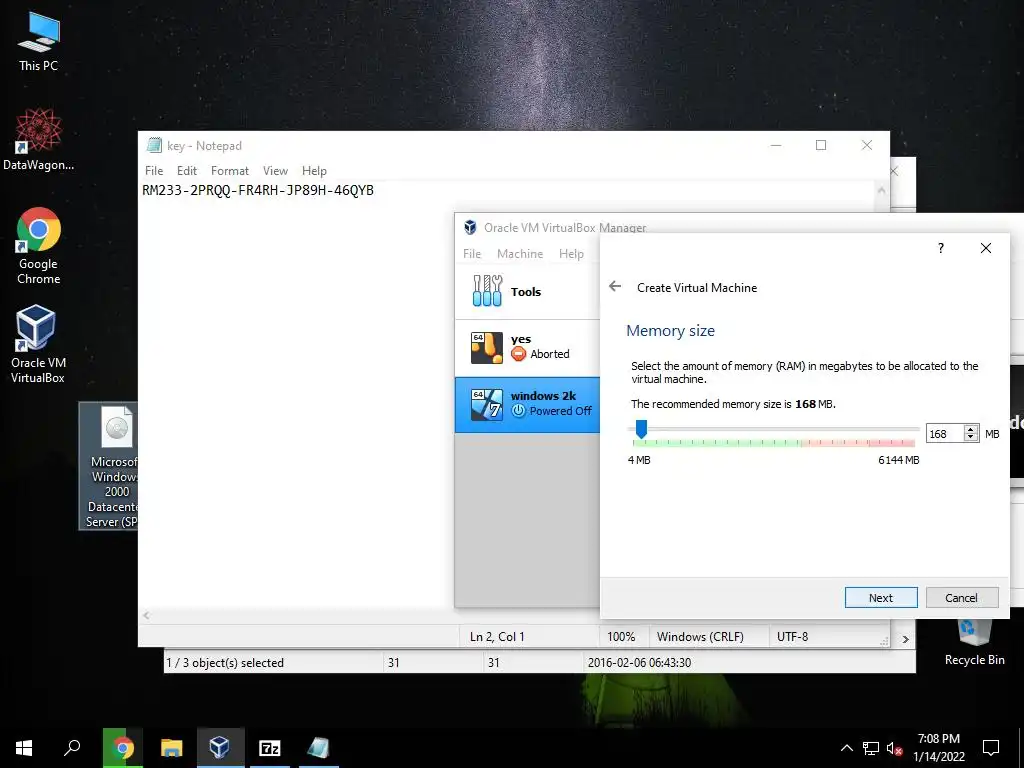Open This PC desktop icon
Image resolution: width=1024 pixels, height=768 pixels.
tap(39, 41)
